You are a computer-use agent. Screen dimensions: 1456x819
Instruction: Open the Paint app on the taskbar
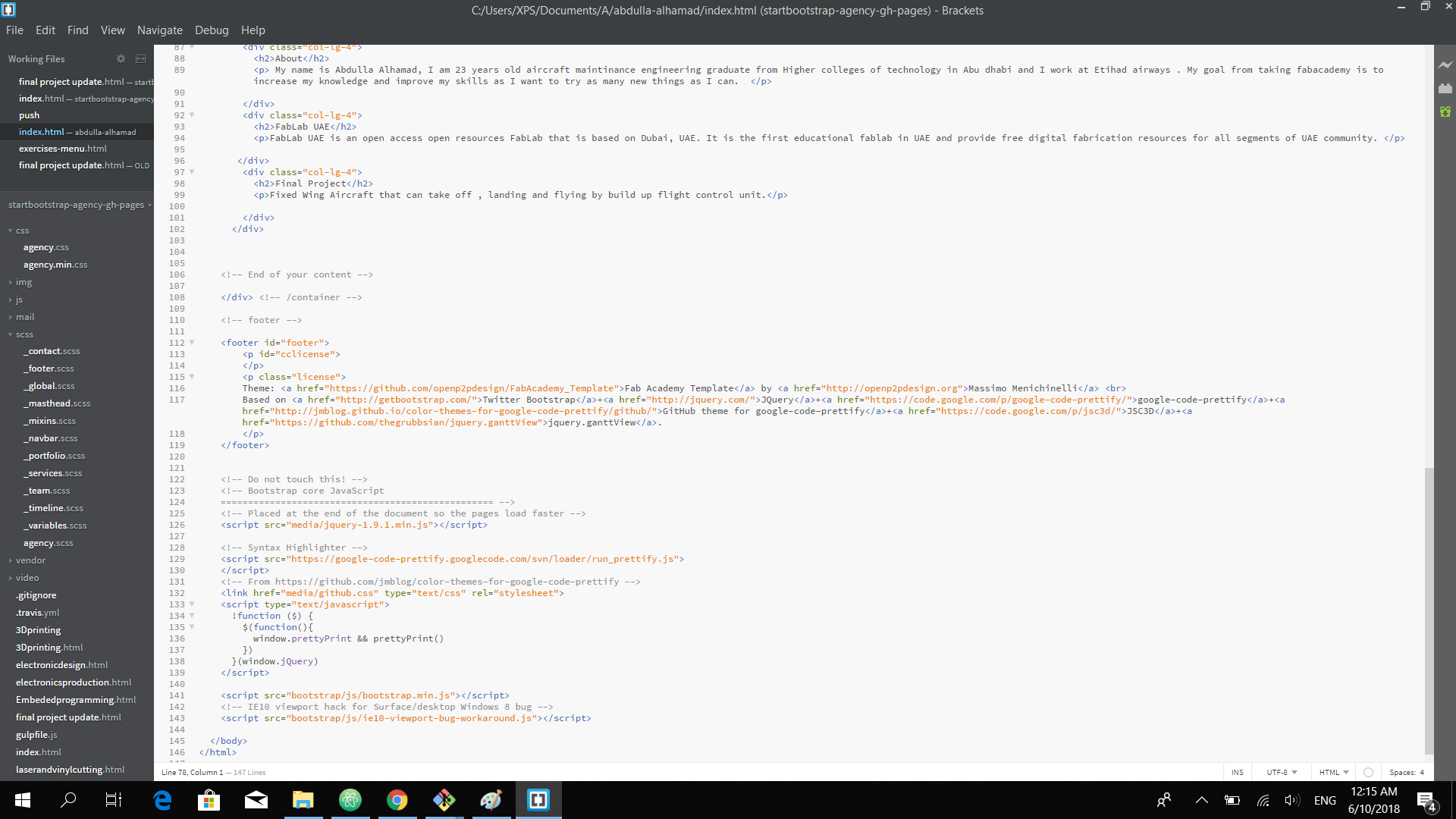[491, 800]
